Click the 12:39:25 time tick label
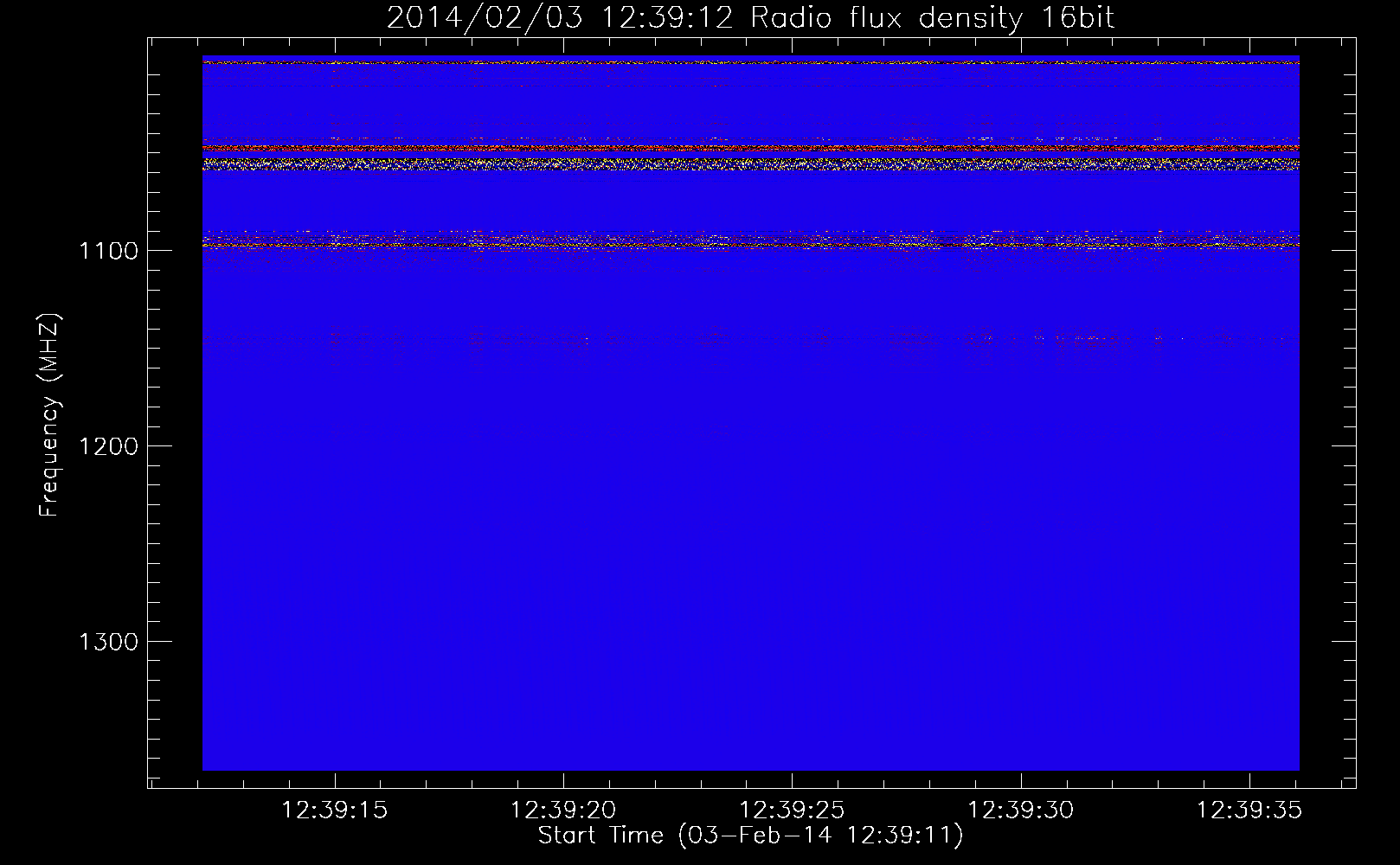The height and width of the screenshot is (865, 1400). click(x=792, y=811)
